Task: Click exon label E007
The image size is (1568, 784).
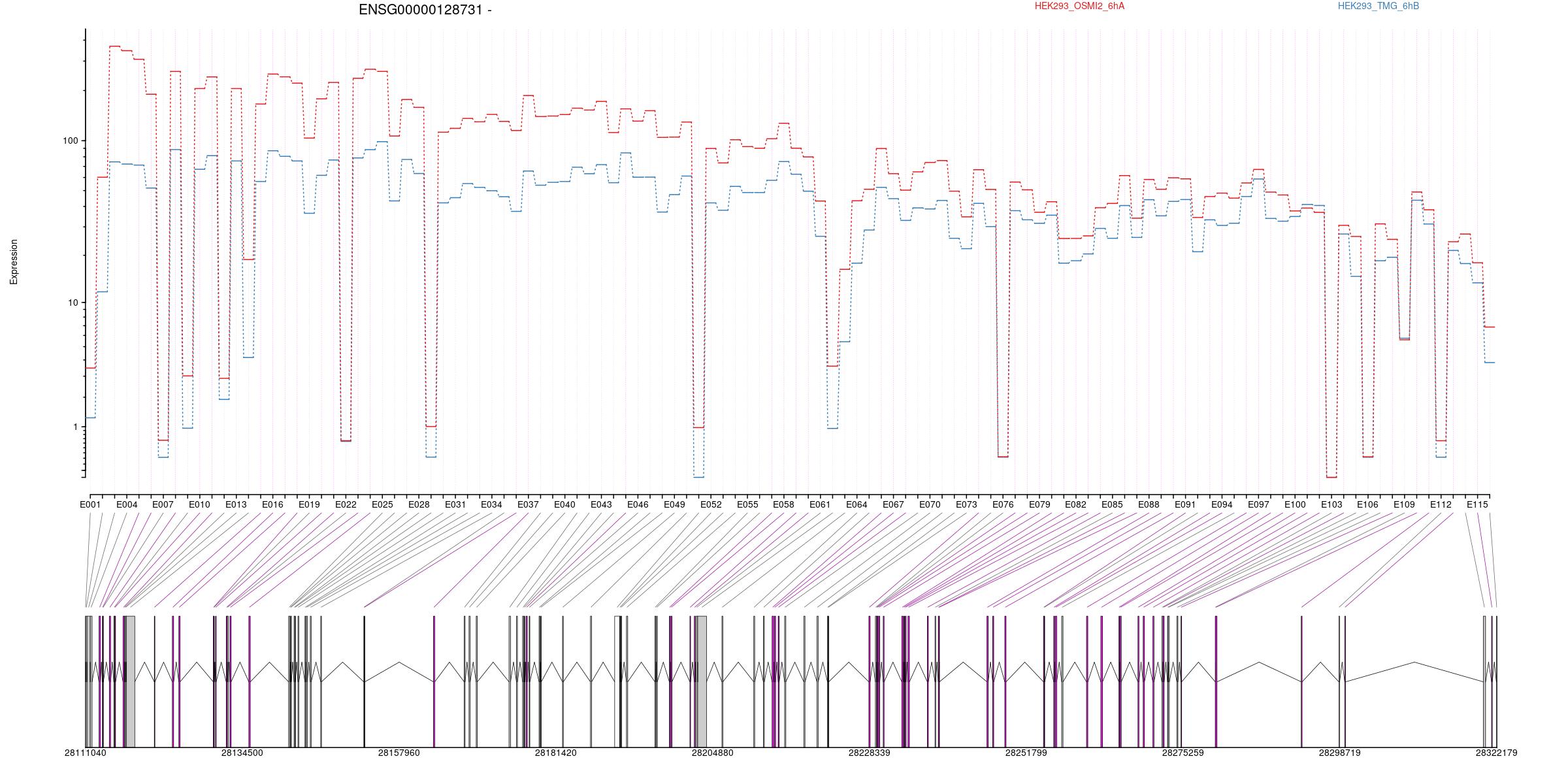Action: tap(163, 504)
